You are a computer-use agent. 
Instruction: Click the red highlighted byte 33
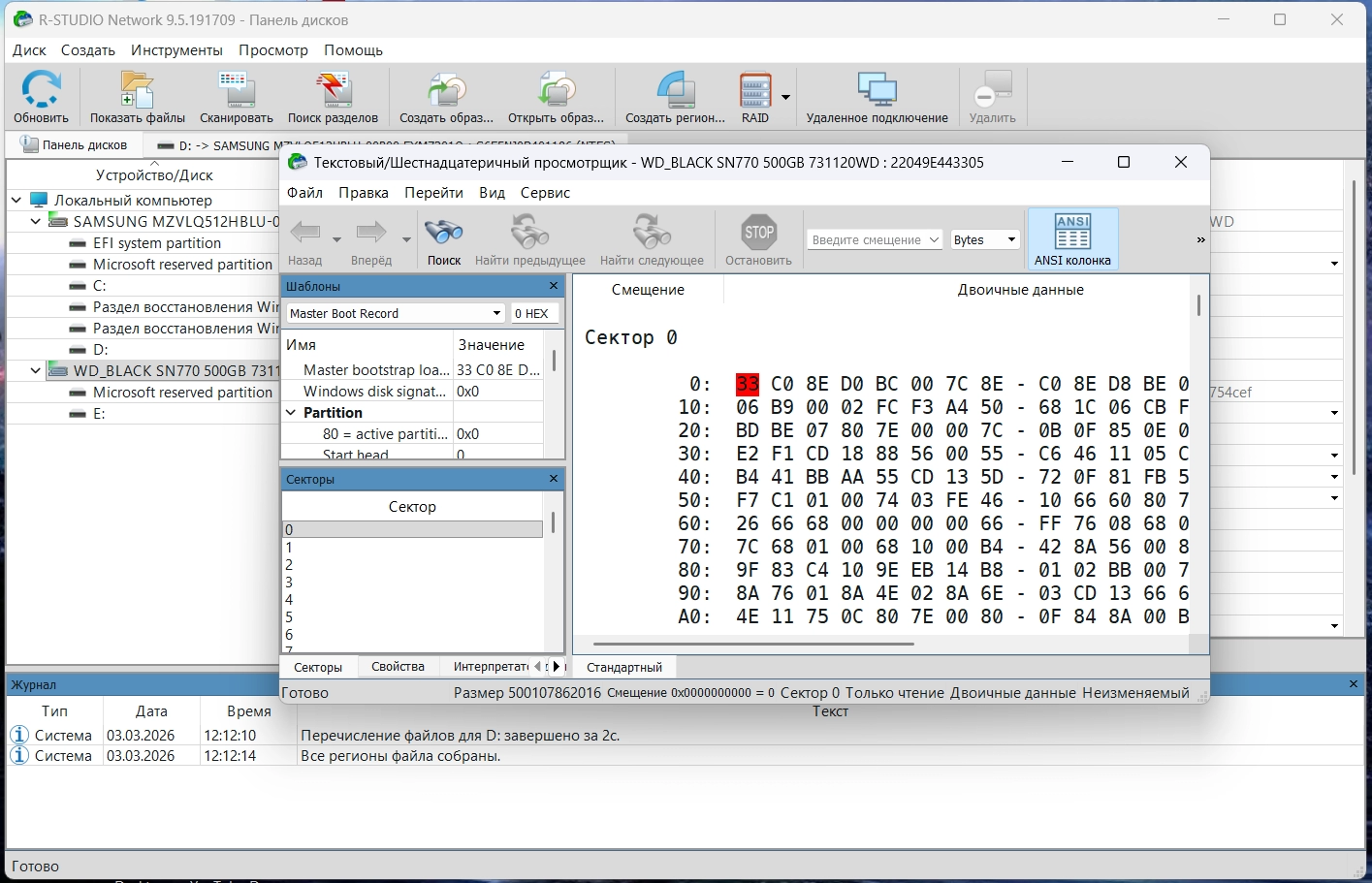(748, 384)
